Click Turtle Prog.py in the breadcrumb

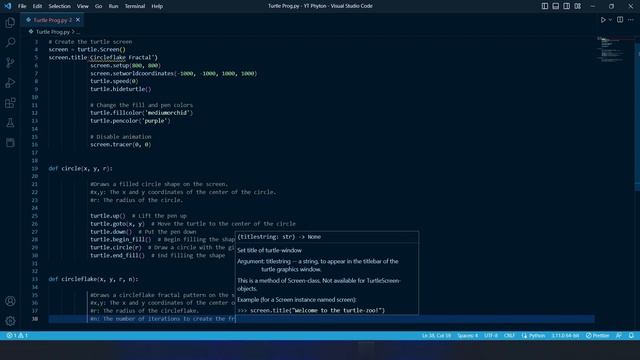click(x=53, y=31)
